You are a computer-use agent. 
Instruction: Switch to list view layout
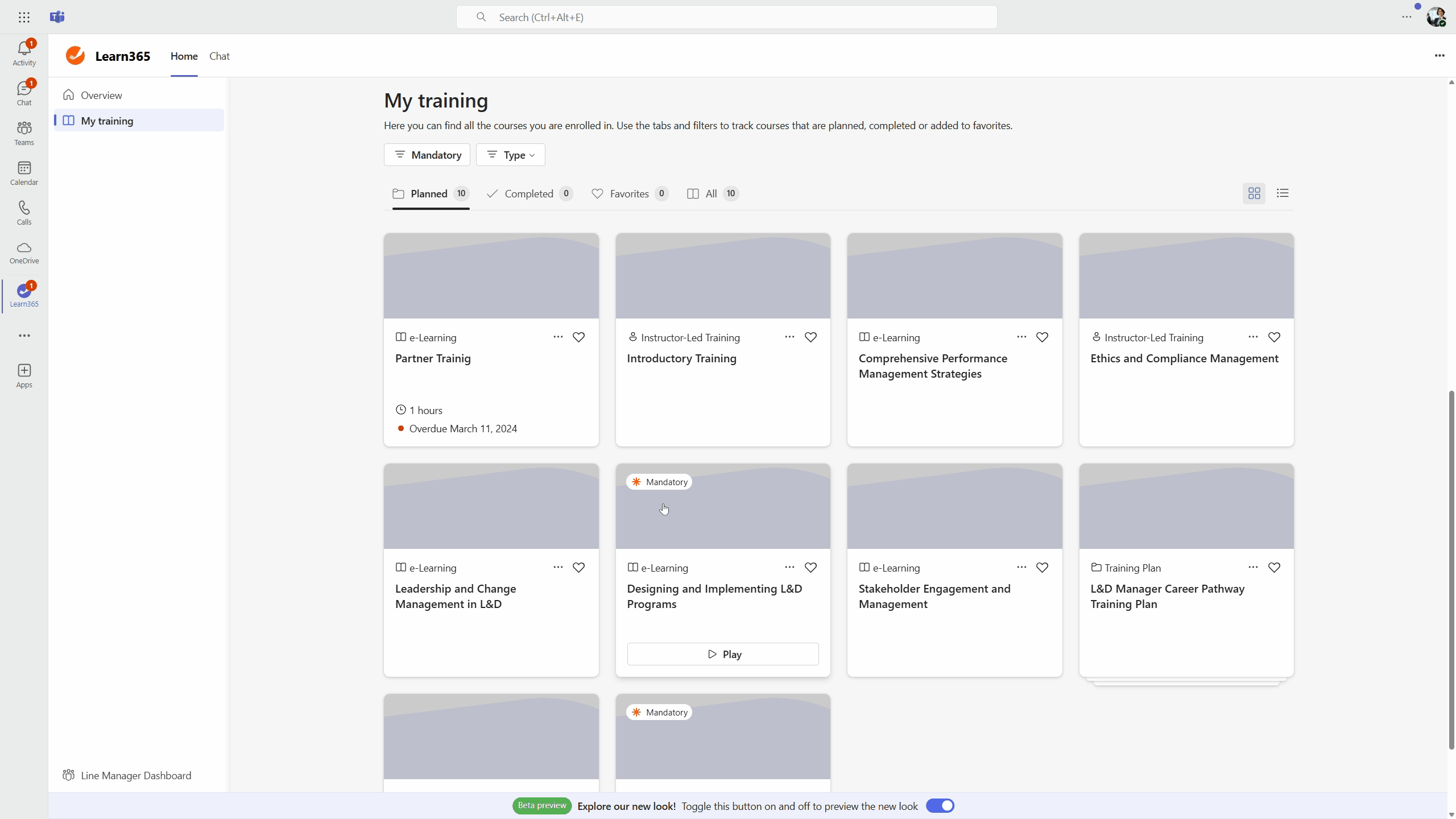1283,193
